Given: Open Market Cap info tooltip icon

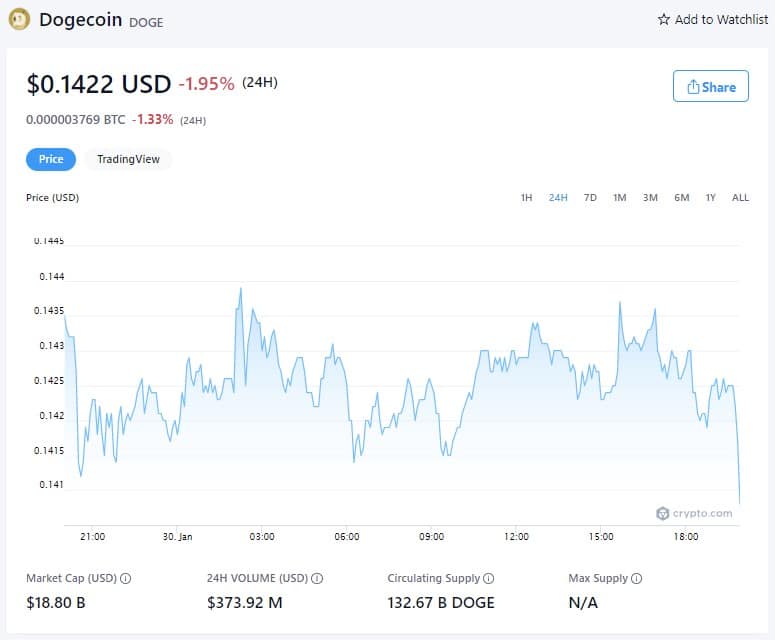Looking at the screenshot, I should click(126, 578).
